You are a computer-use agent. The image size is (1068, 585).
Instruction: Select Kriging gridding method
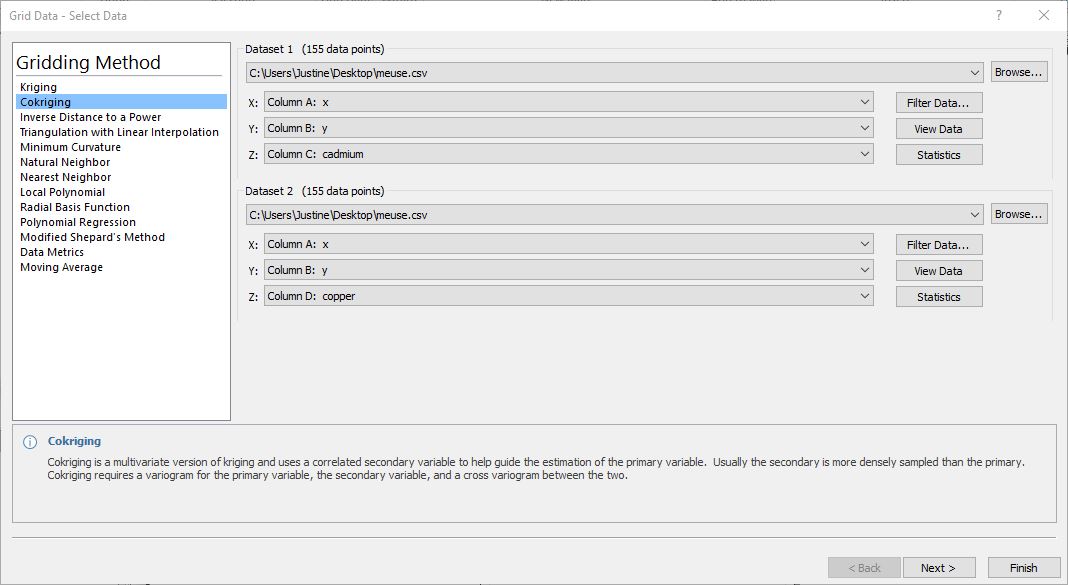coord(38,87)
